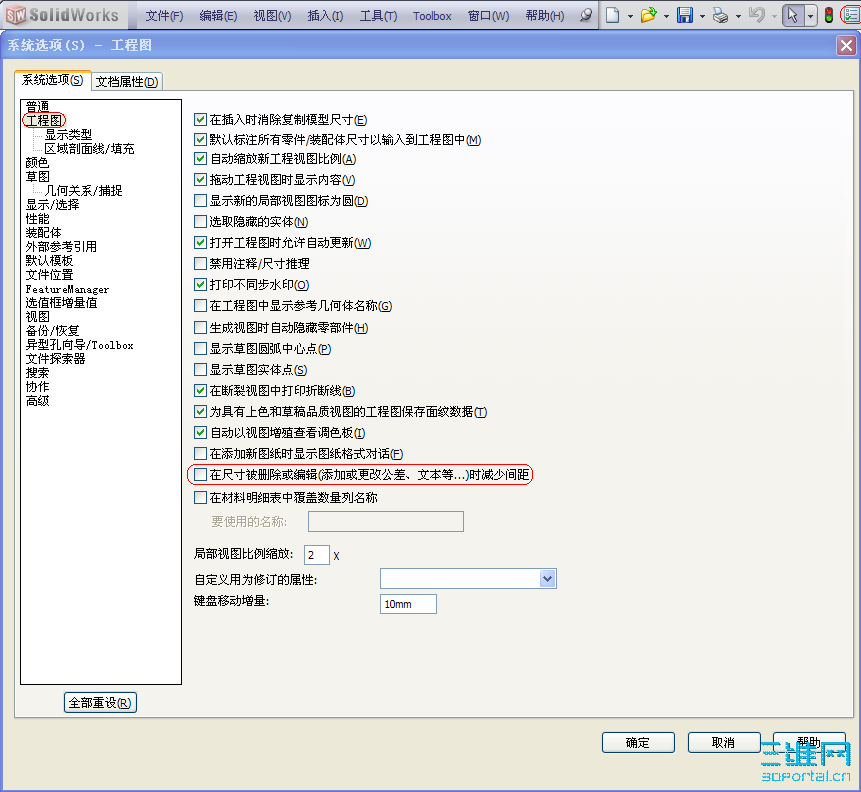The height and width of the screenshot is (792, 861).
Task: Select 颜色 in the options tree
Action: pyautogui.click(x=37, y=163)
